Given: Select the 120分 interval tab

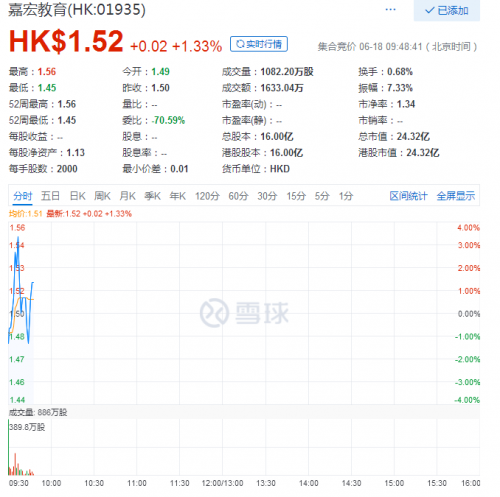Looking at the screenshot, I should pos(207,196).
